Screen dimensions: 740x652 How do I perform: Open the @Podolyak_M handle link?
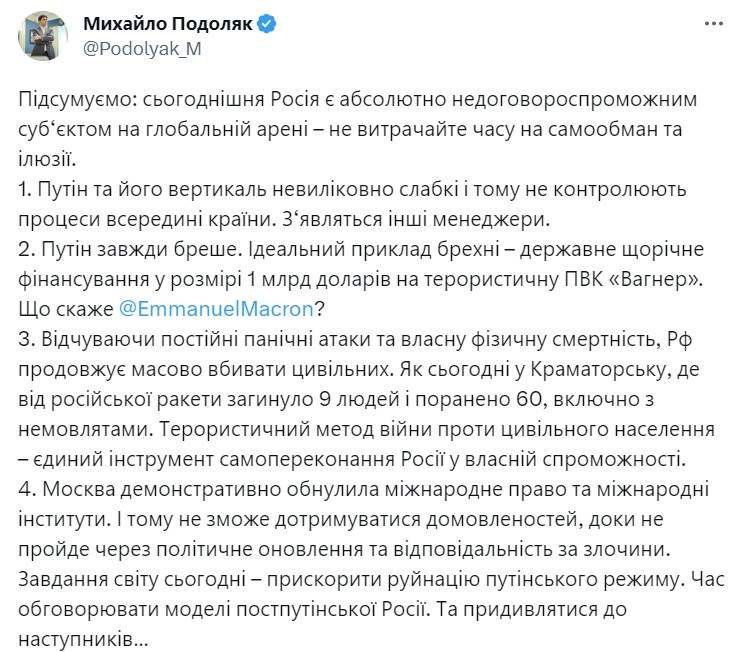(143, 49)
